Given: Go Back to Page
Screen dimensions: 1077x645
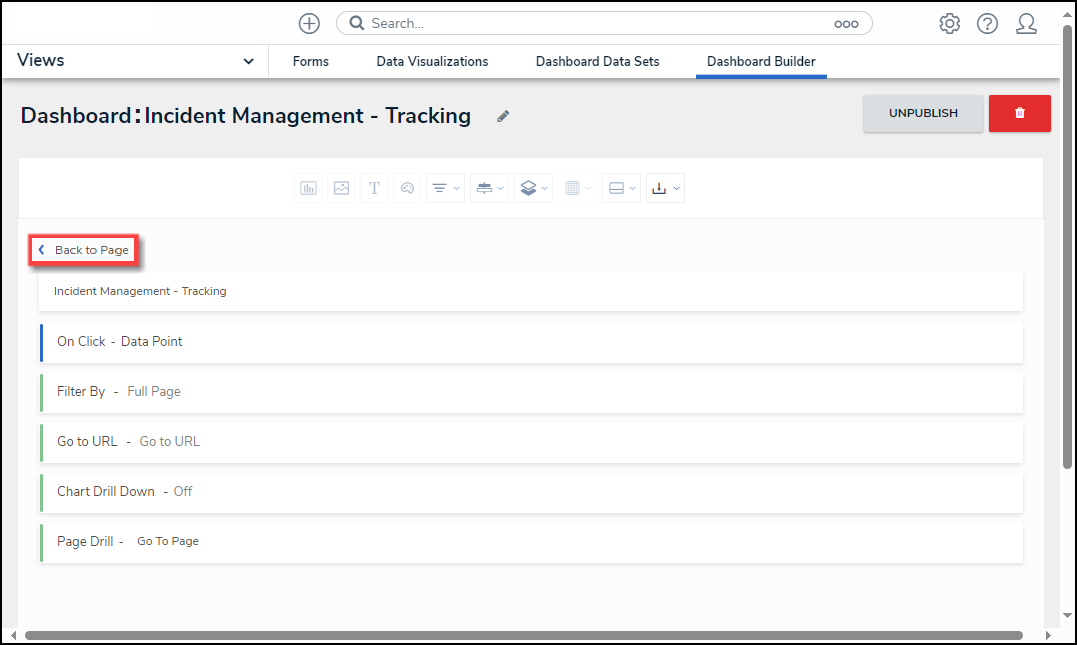Looking at the screenshot, I should tap(84, 250).
